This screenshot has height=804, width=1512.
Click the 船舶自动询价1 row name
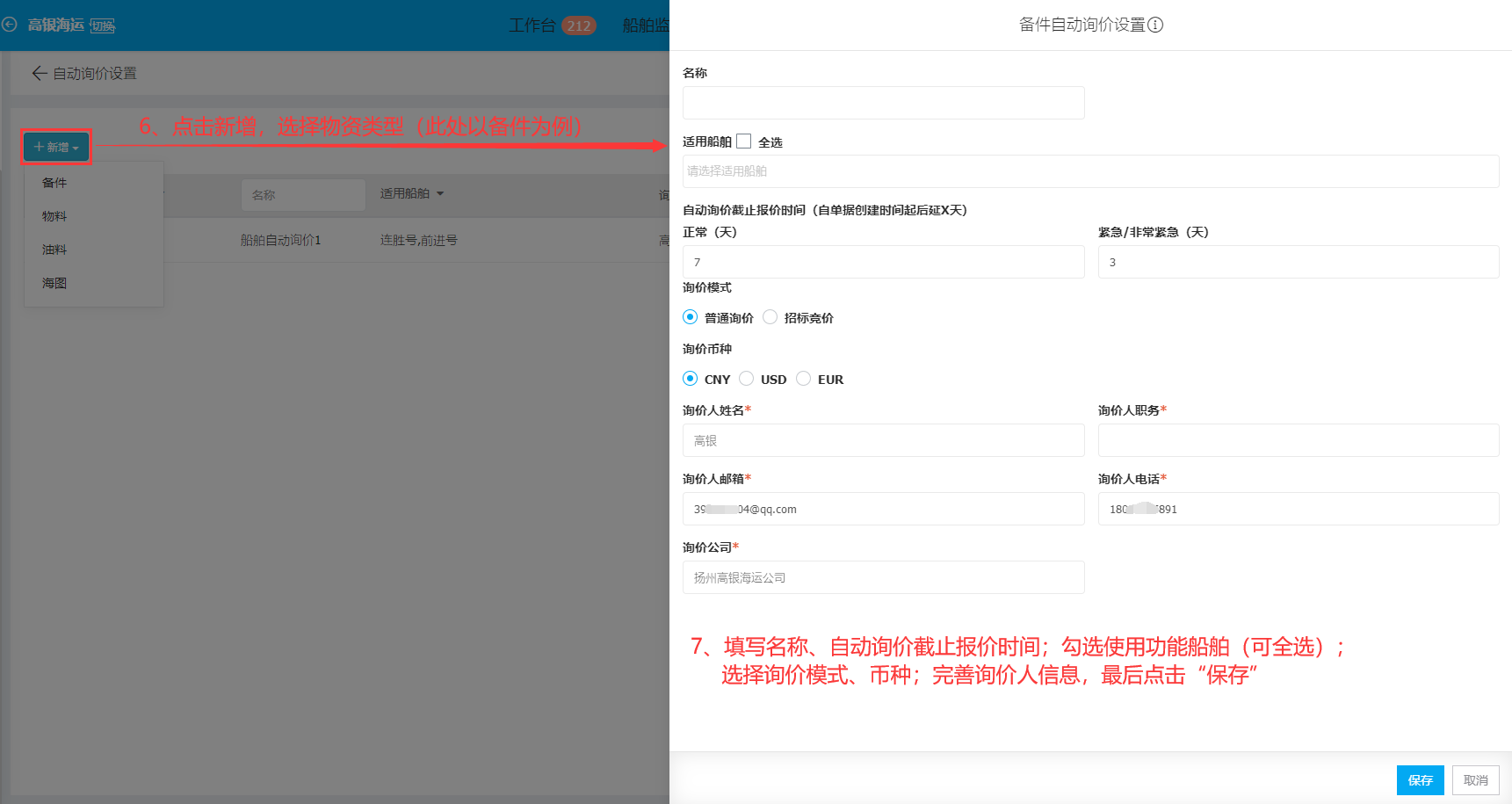281,240
